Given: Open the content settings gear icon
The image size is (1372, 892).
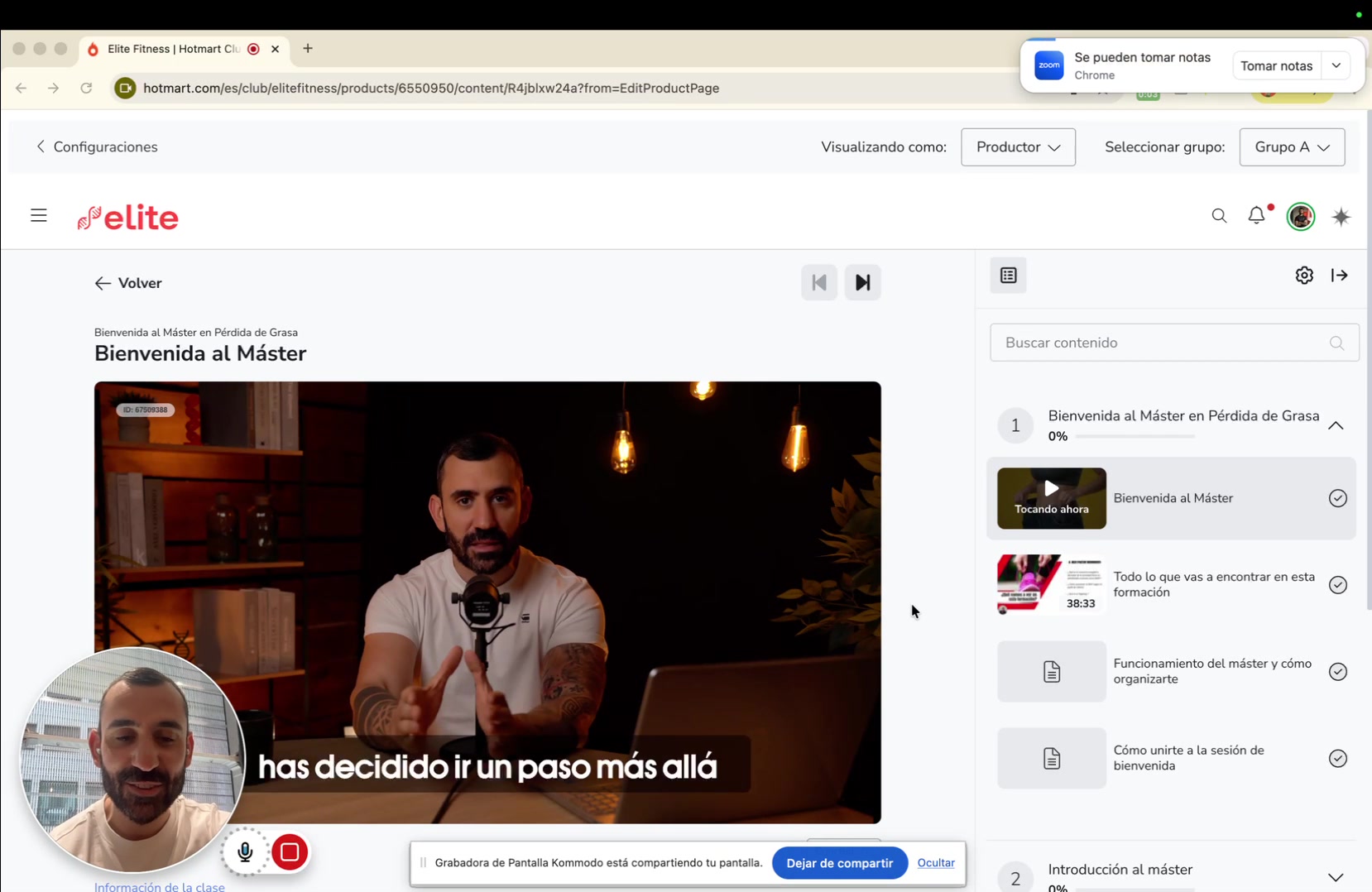Looking at the screenshot, I should (x=1304, y=276).
